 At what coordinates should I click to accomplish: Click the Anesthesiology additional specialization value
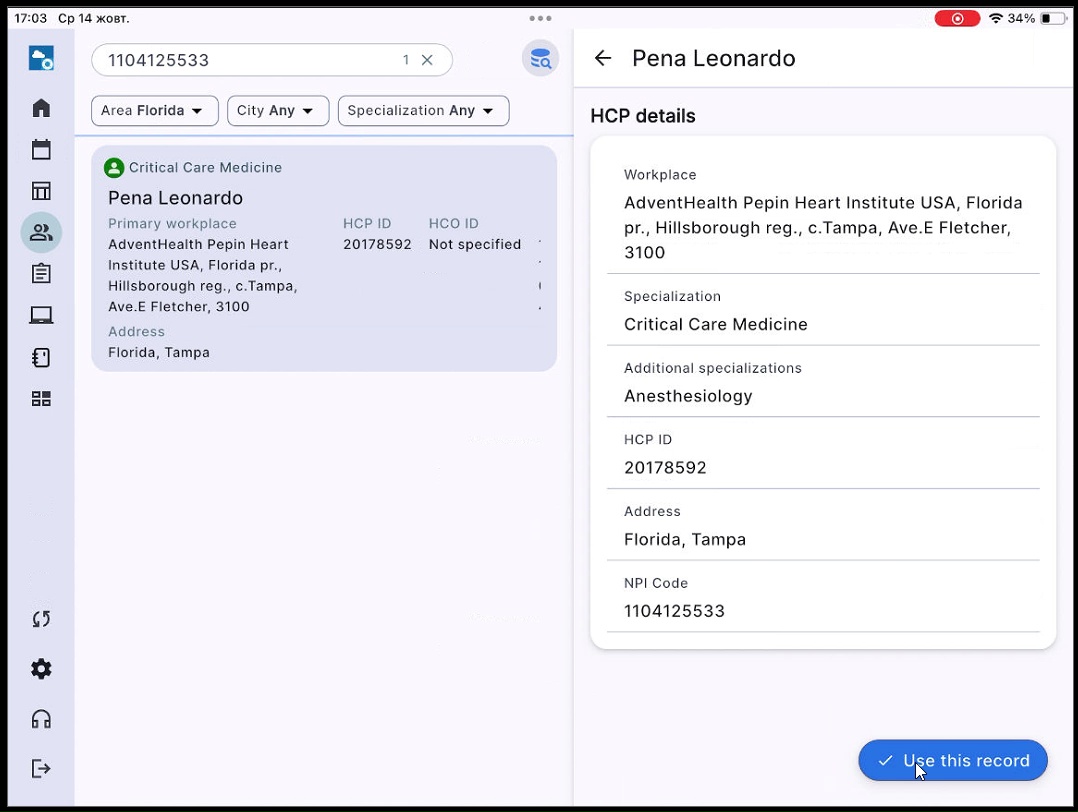tap(688, 396)
